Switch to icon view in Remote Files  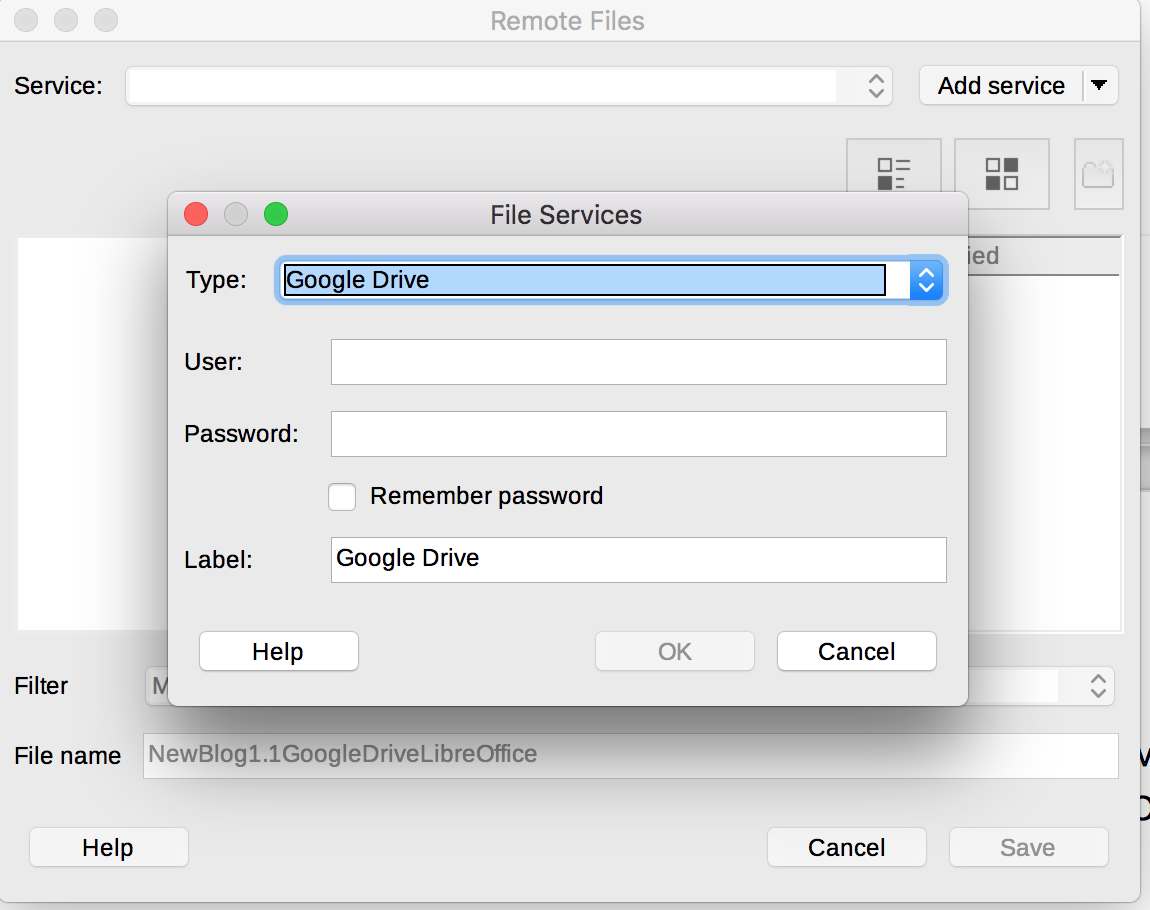click(1001, 173)
